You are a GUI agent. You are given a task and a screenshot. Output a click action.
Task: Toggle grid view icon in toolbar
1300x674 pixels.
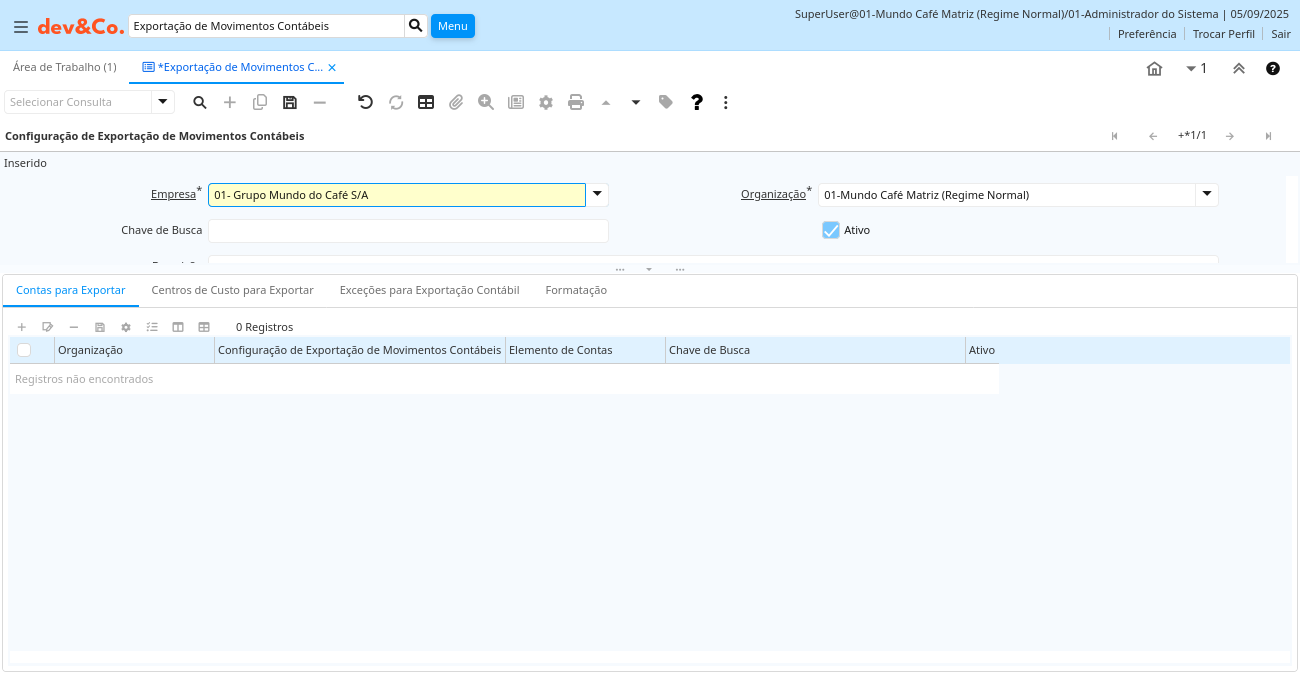(426, 102)
